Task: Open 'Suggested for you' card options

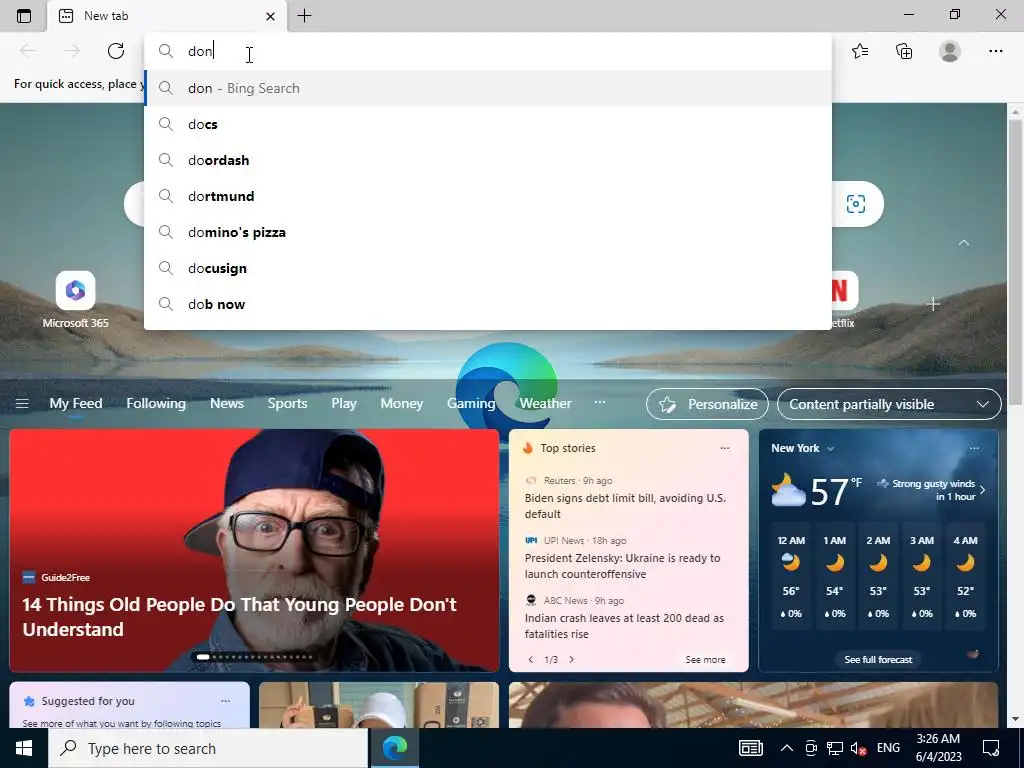Action: click(x=225, y=701)
